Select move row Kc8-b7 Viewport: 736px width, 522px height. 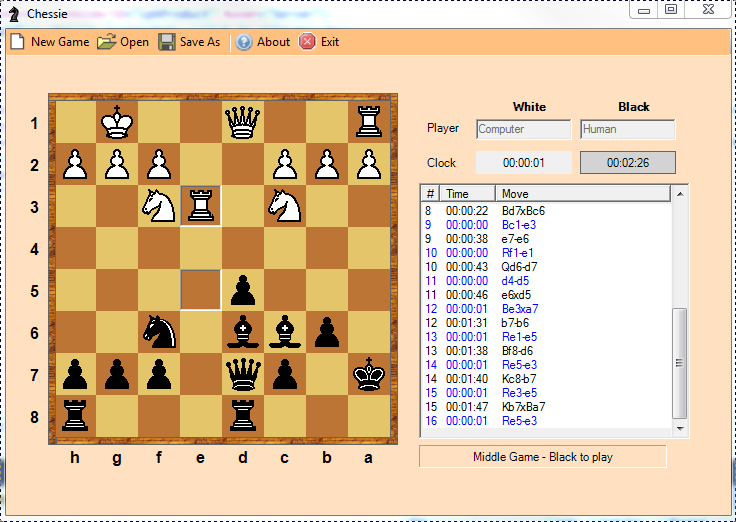point(547,379)
